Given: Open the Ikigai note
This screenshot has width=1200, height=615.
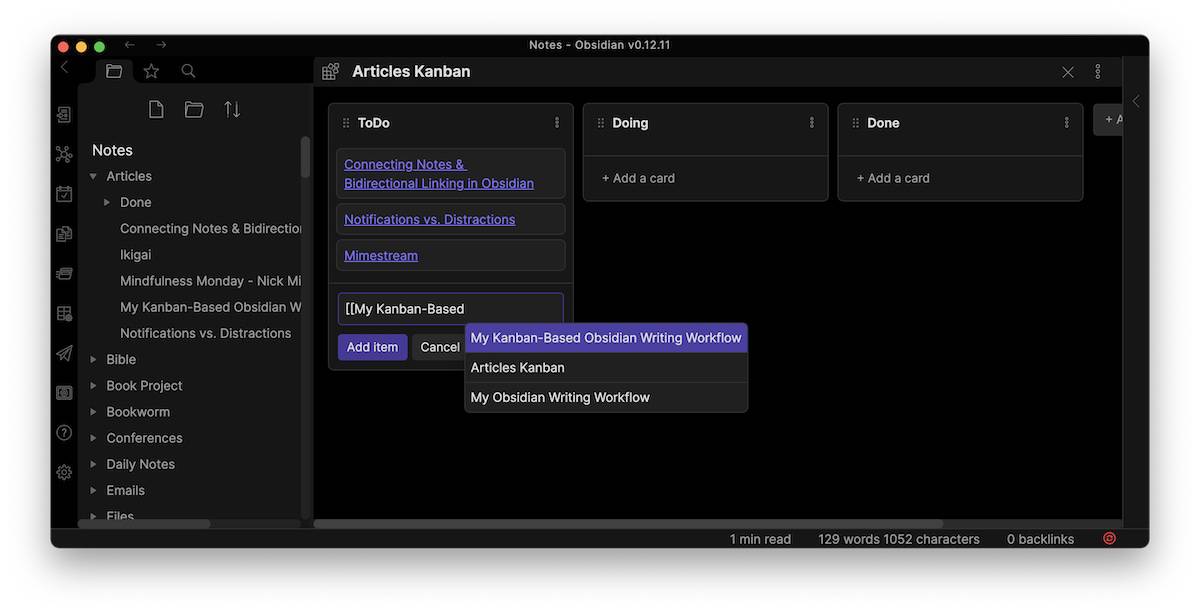Looking at the screenshot, I should pyautogui.click(x=138, y=255).
